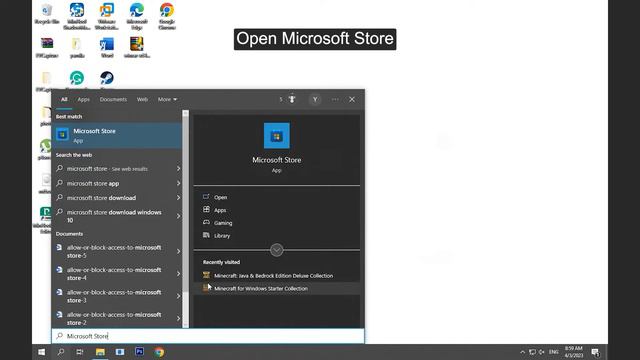640x360 pixels.
Task: Expand the arrow for document store-3
Action: click(178, 296)
